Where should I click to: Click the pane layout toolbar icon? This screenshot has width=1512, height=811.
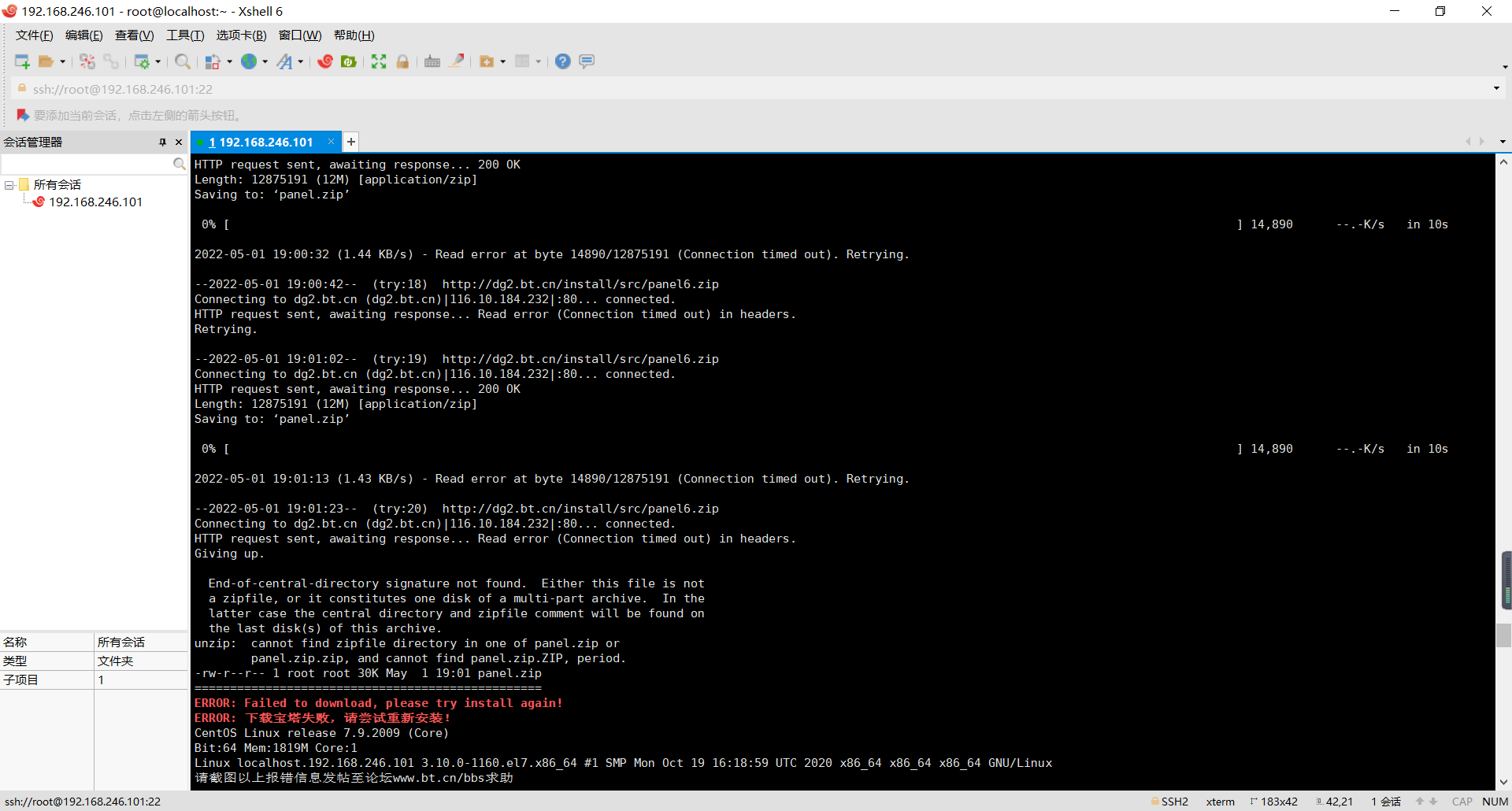[522, 61]
